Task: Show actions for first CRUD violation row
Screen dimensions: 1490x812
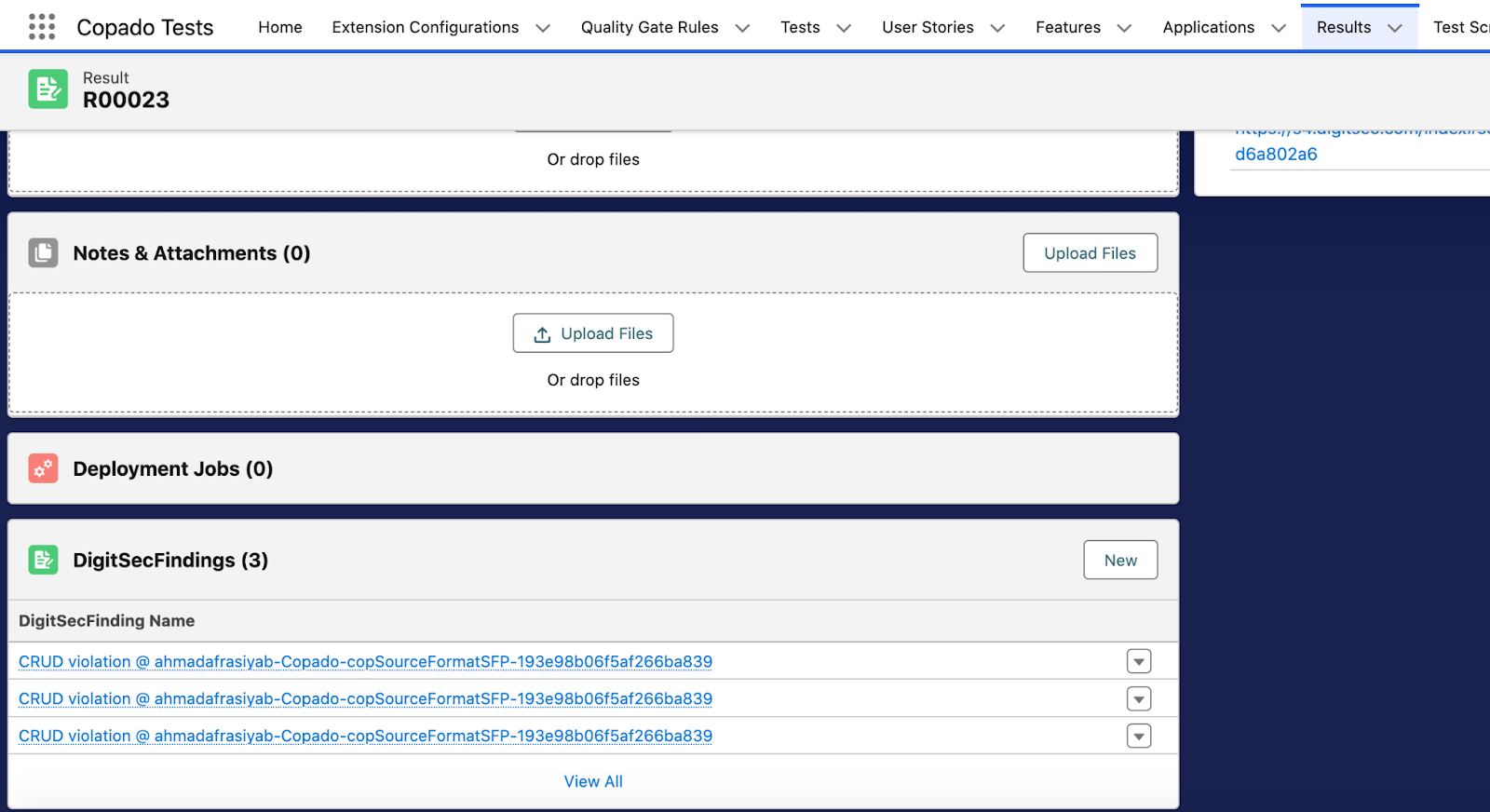Action: [1139, 661]
